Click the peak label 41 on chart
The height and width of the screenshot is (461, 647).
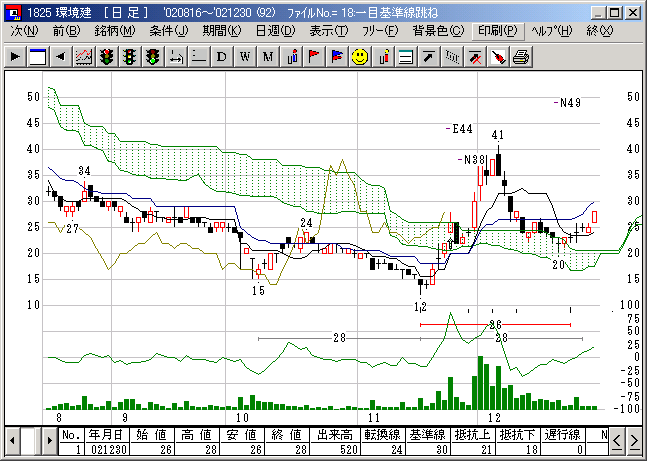click(498, 135)
